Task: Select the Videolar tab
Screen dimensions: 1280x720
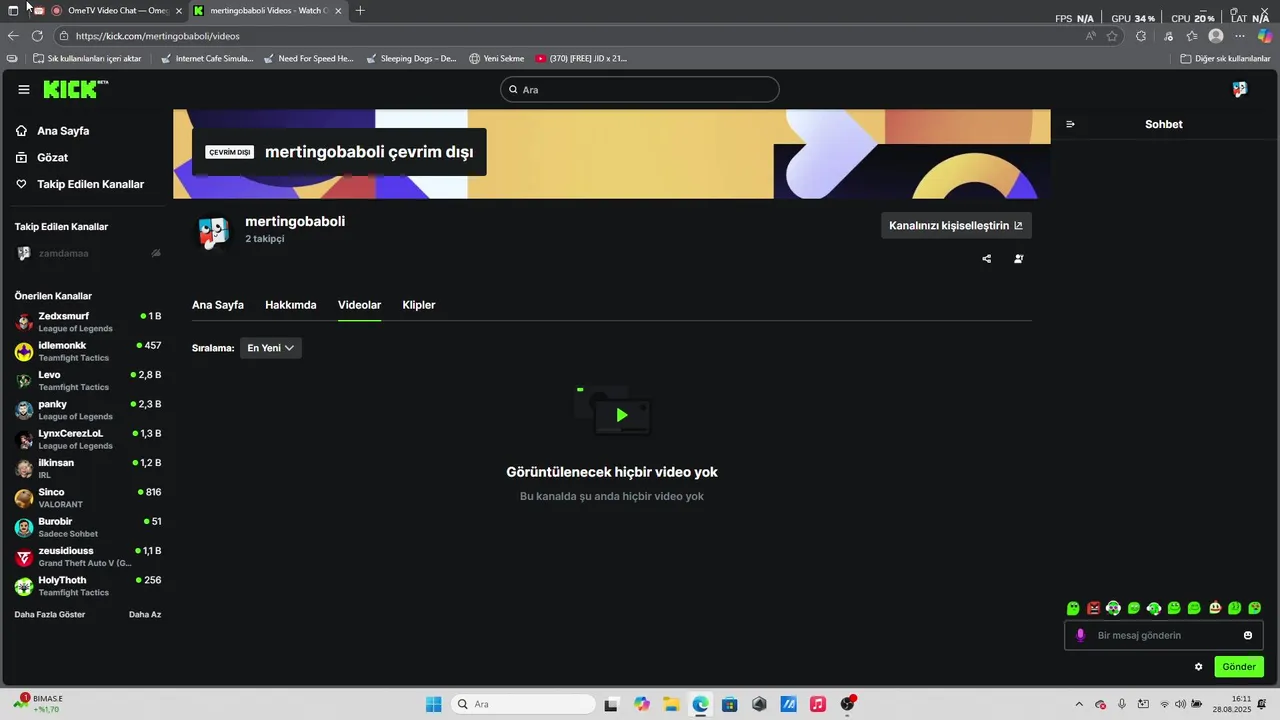Action: pos(360,305)
